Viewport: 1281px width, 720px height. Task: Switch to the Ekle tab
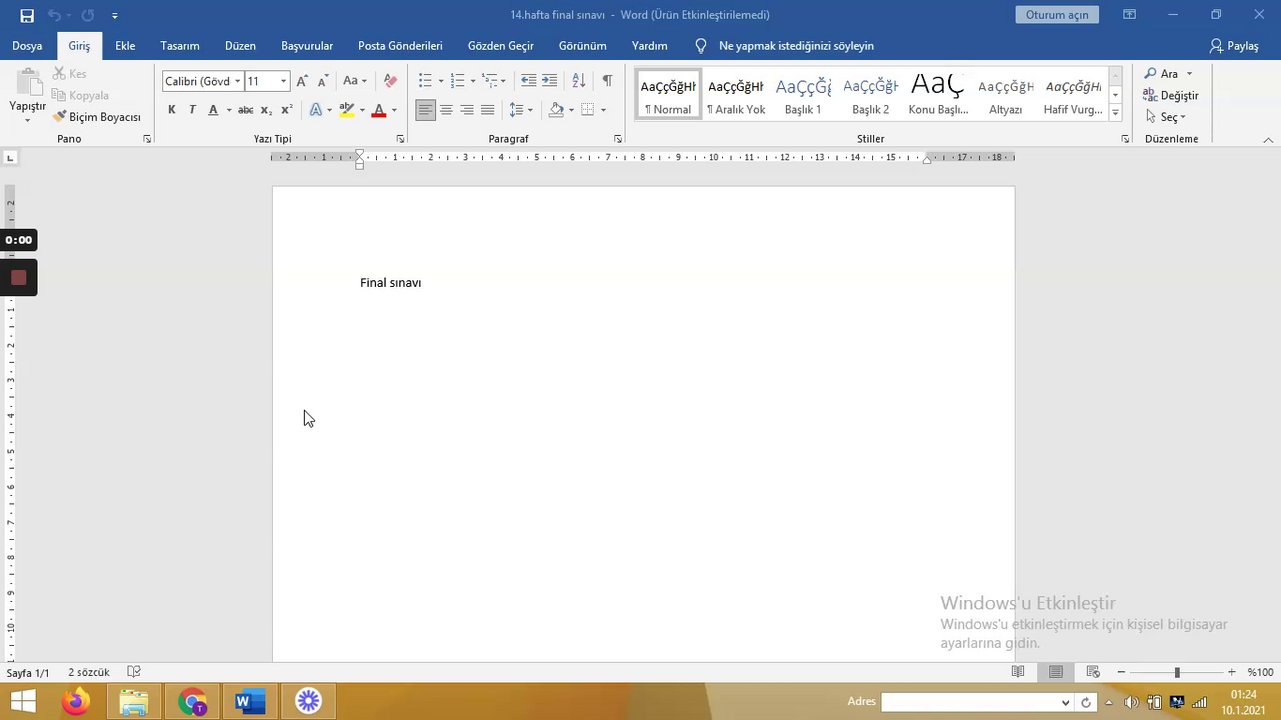[125, 46]
